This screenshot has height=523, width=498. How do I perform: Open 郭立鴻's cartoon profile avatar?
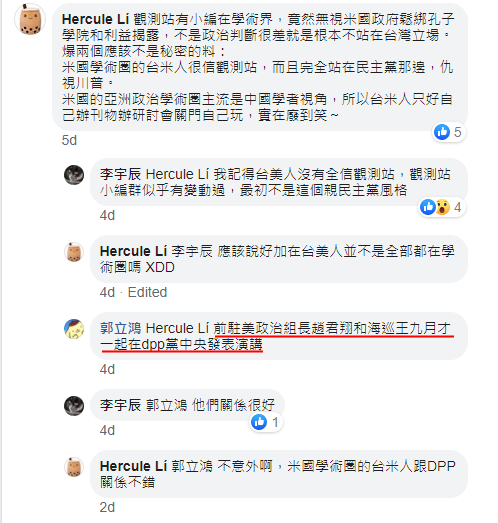(74, 329)
